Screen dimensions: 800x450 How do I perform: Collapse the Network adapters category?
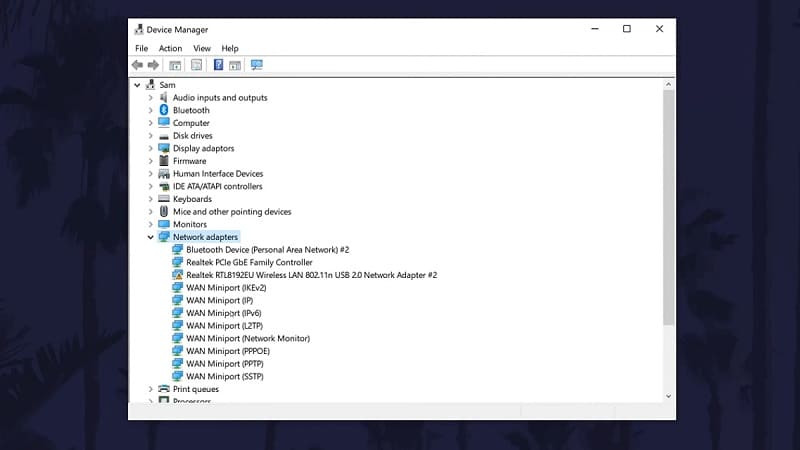pos(151,237)
